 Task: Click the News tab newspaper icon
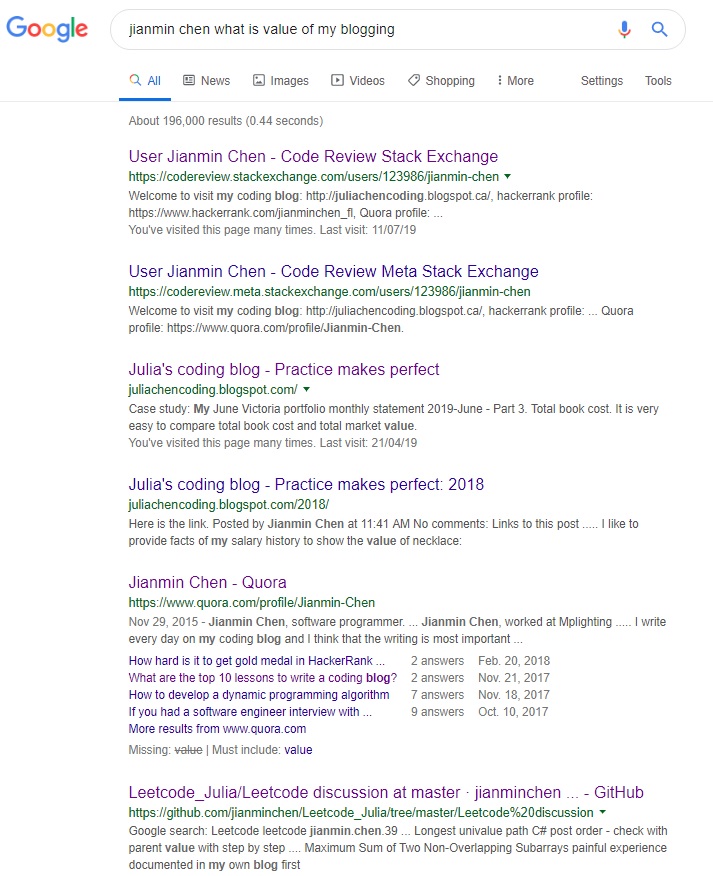(189, 80)
